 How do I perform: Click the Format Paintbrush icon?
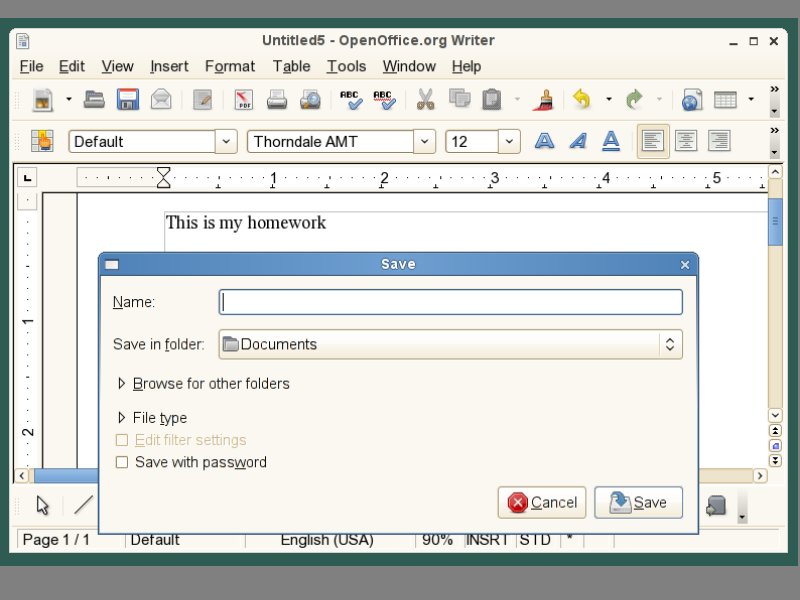[x=545, y=99]
